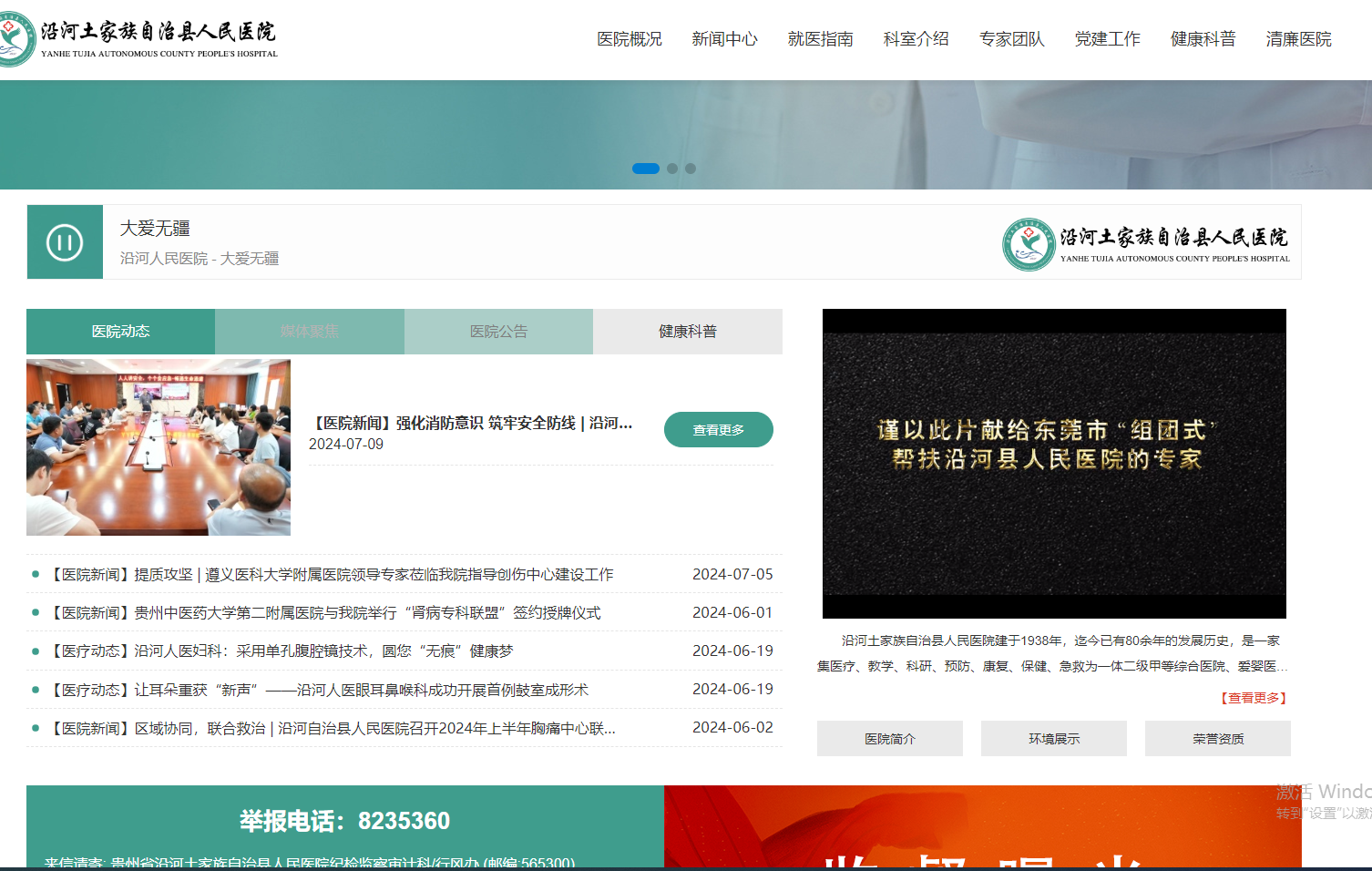This screenshot has height=871, width=1372.
Task: Select the second banner carousel dot
Action: click(x=672, y=169)
